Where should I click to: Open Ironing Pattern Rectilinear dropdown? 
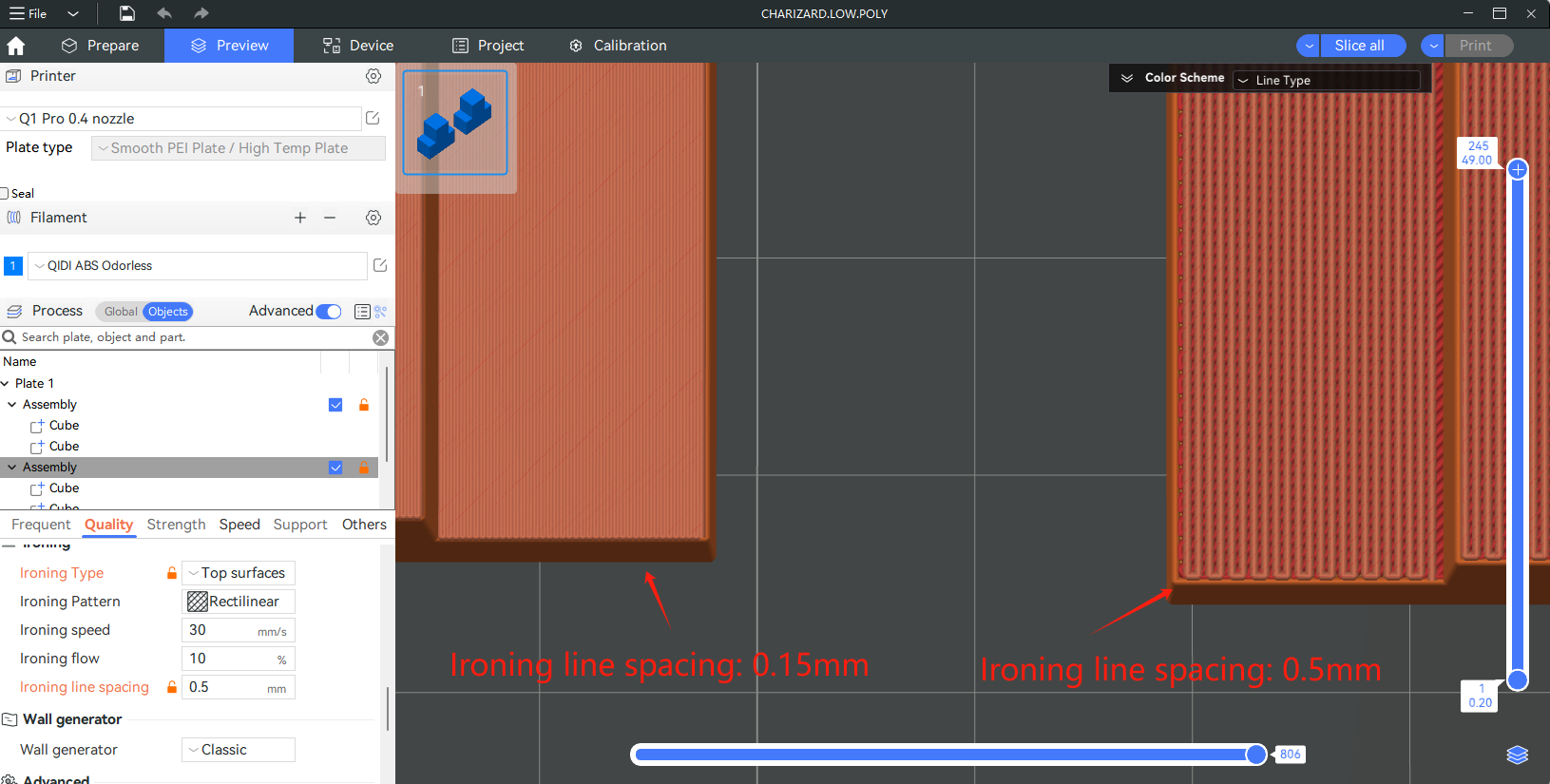[239, 602]
